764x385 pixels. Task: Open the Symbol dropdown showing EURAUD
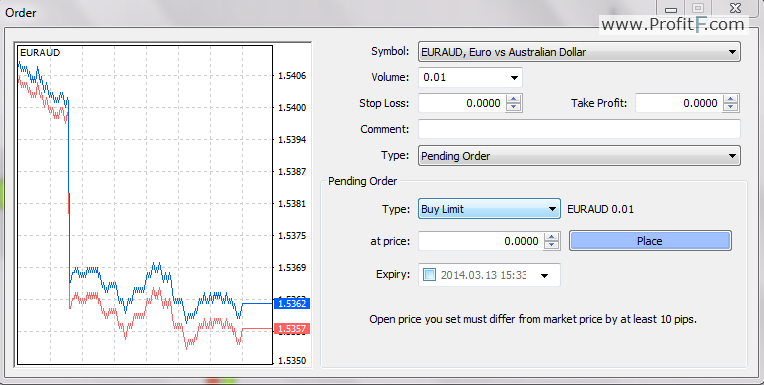[579, 52]
